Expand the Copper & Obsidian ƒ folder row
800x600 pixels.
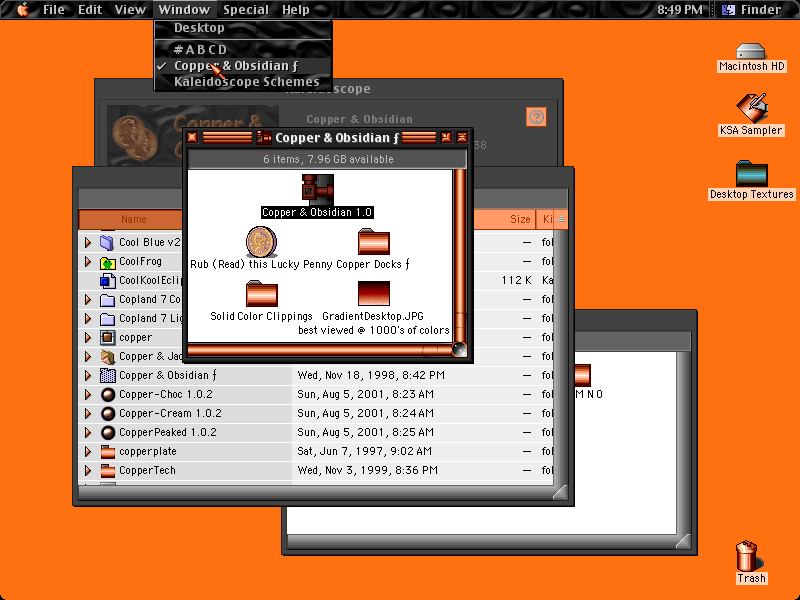point(88,376)
